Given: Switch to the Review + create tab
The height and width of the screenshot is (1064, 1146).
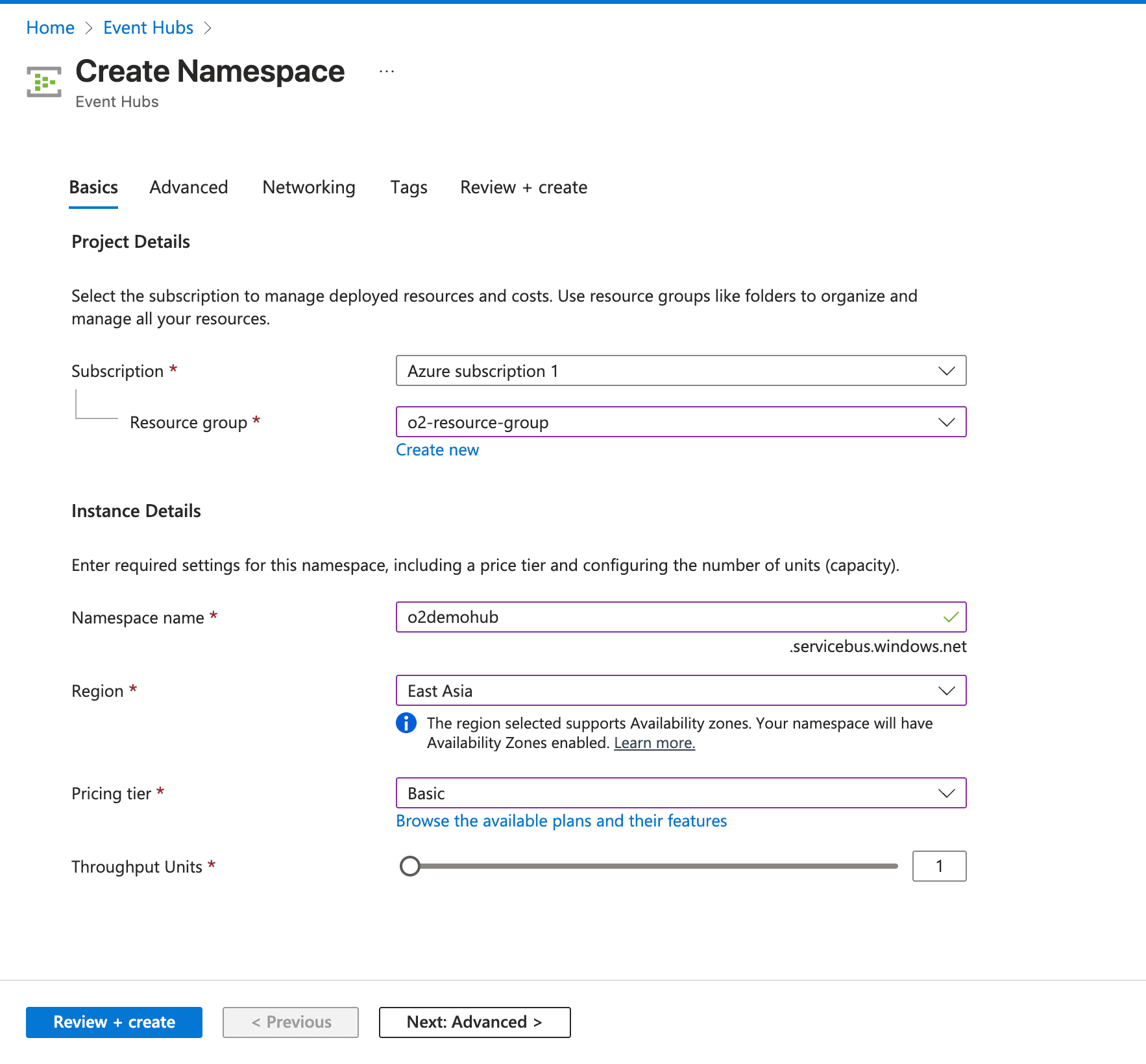Looking at the screenshot, I should [x=523, y=187].
